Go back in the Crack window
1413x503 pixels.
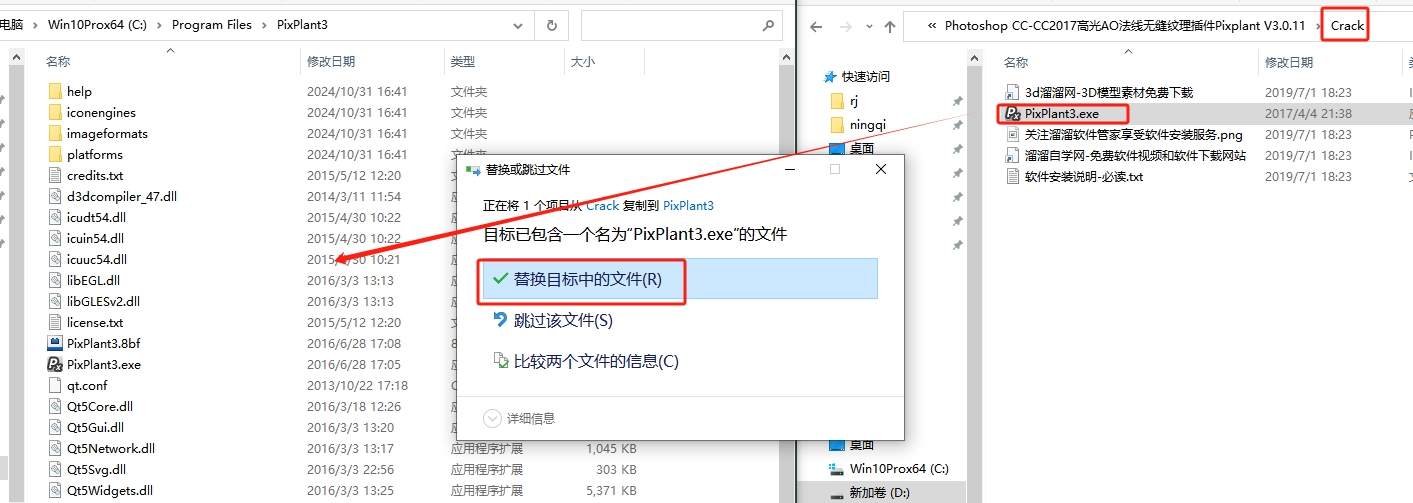point(816,26)
